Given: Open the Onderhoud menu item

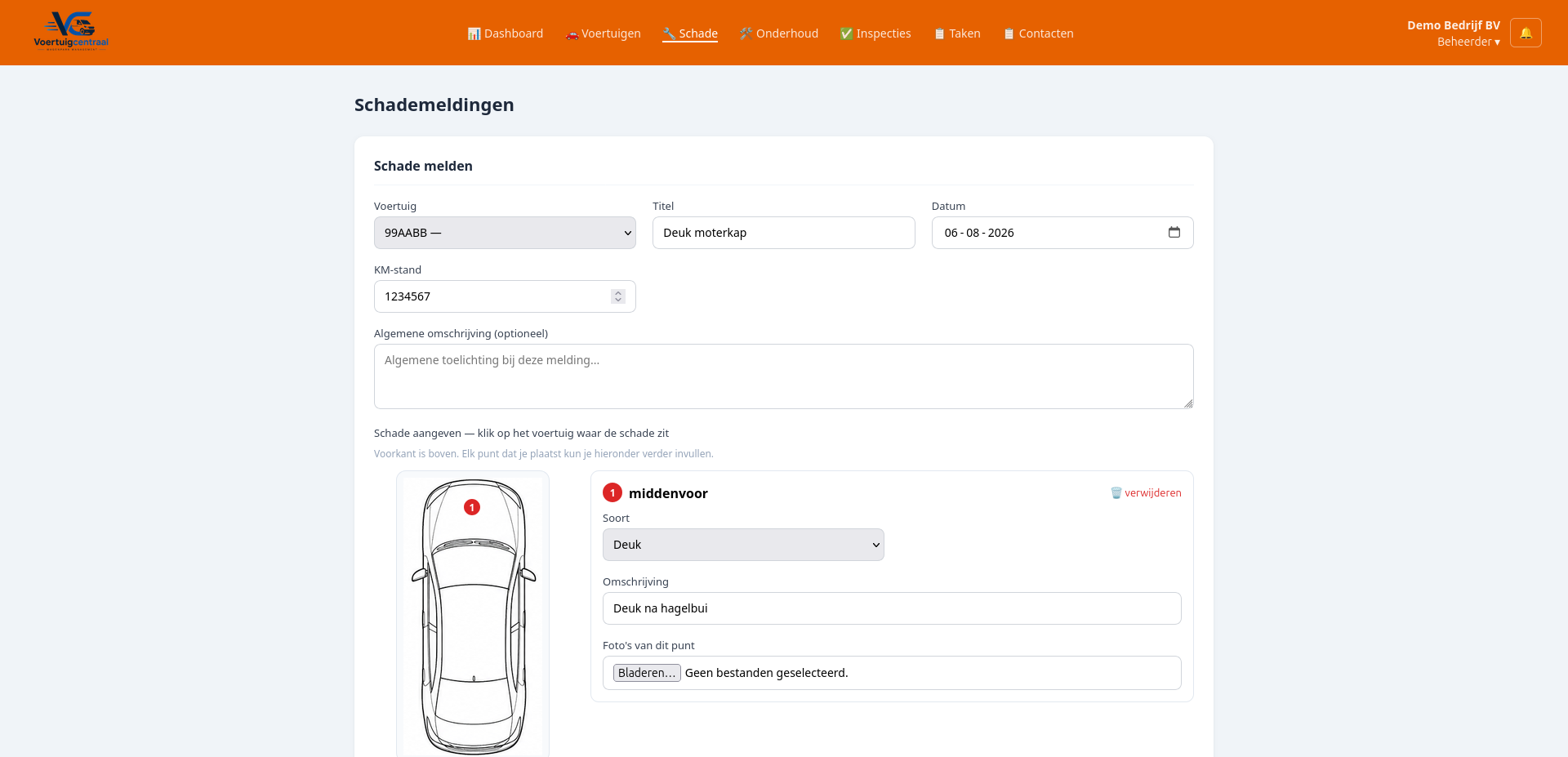Looking at the screenshot, I should (779, 33).
